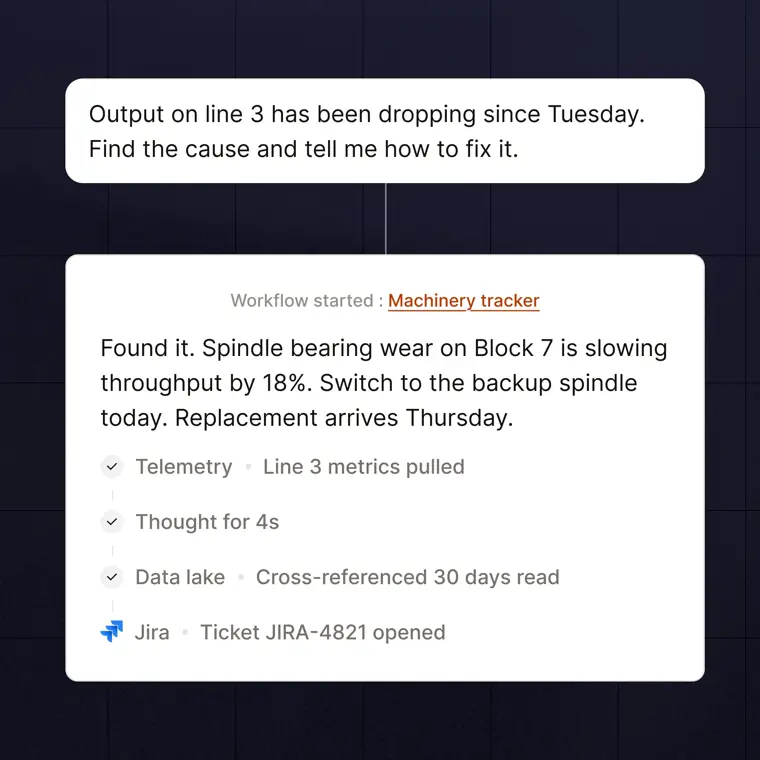This screenshot has height=760, width=760.
Task: Select the Telemetry step label
Action: [x=184, y=467]
